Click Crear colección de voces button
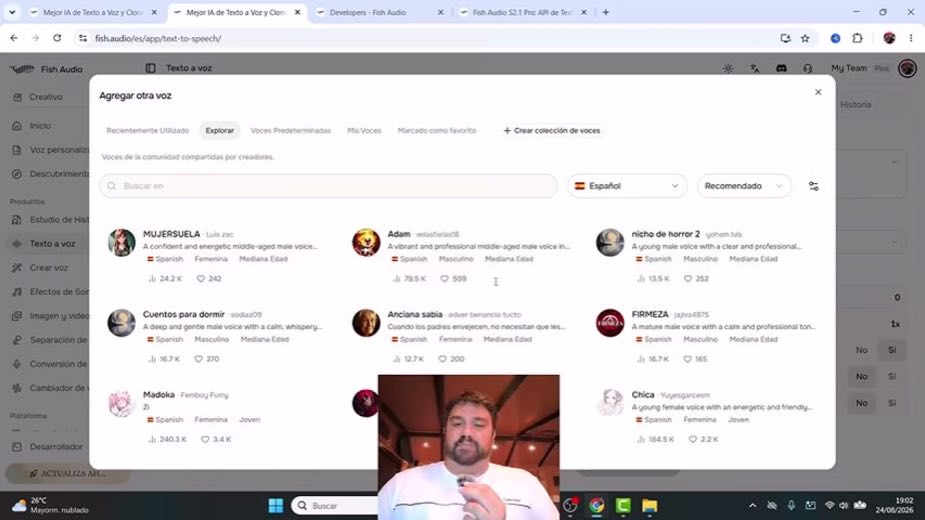Viewport: 925px width, 520px height. tap(552, 130)
